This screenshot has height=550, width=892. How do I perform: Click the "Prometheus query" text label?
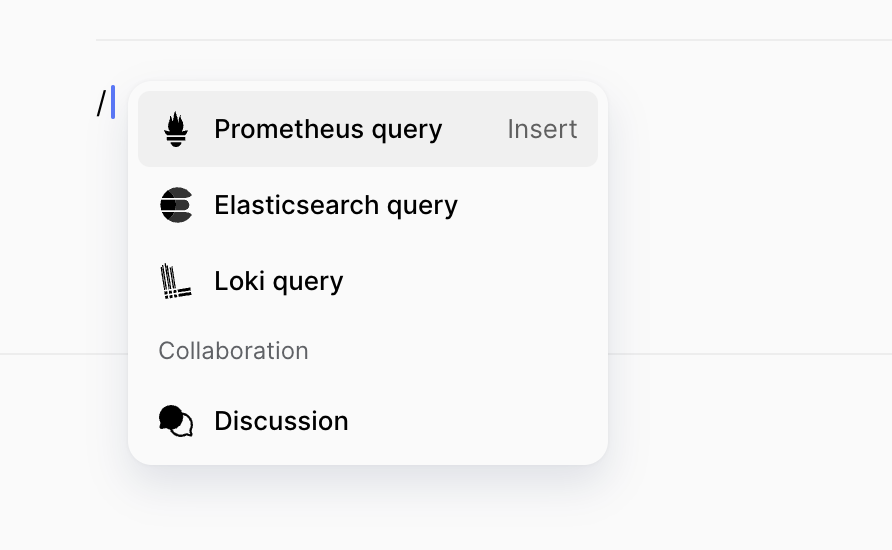[x=328, y=129]
